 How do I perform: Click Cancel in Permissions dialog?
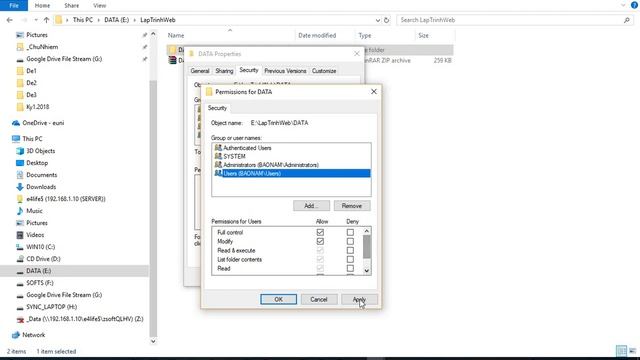319,299
